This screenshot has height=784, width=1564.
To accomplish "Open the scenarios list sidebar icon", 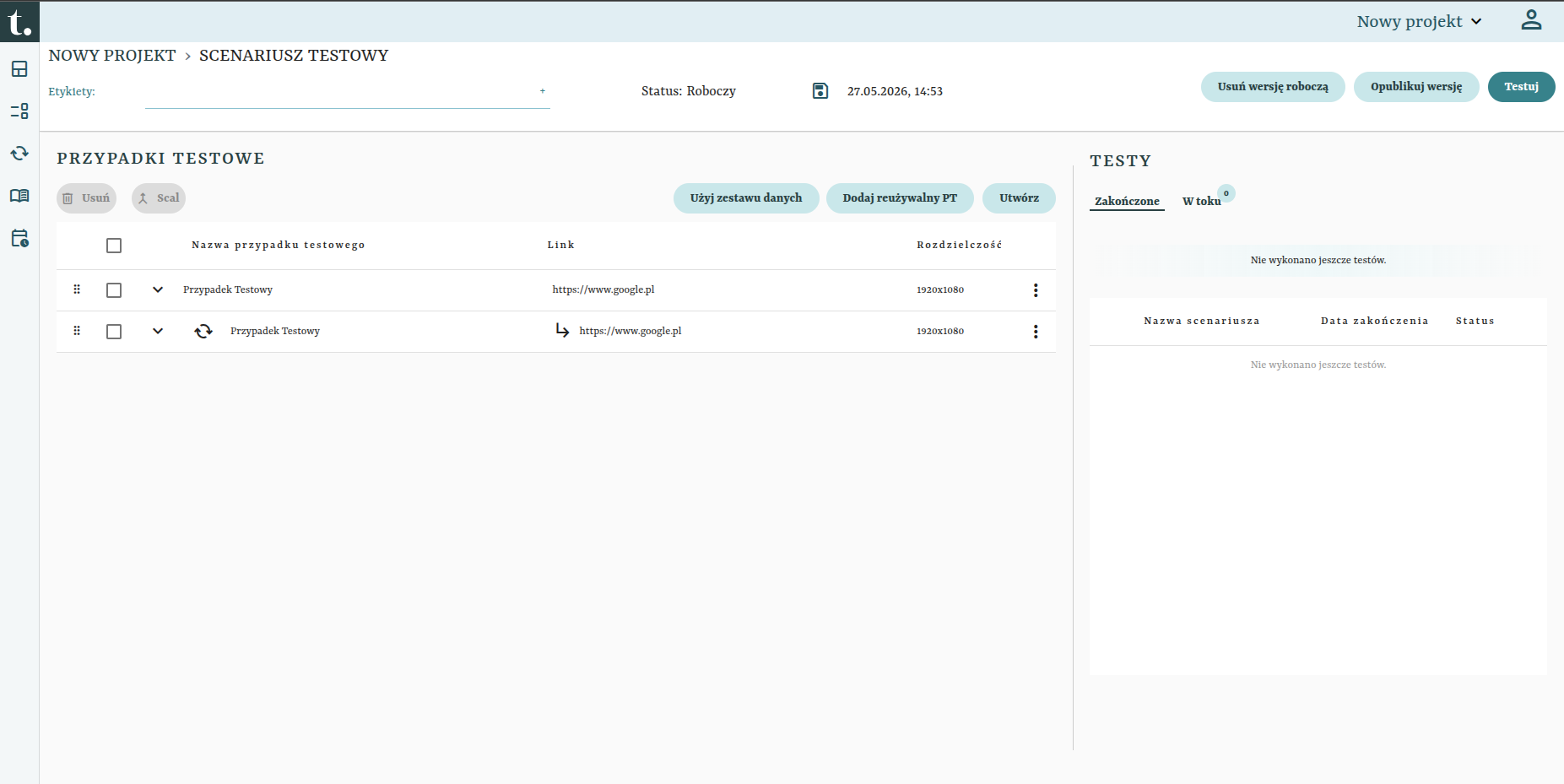I will click(19, 111).
